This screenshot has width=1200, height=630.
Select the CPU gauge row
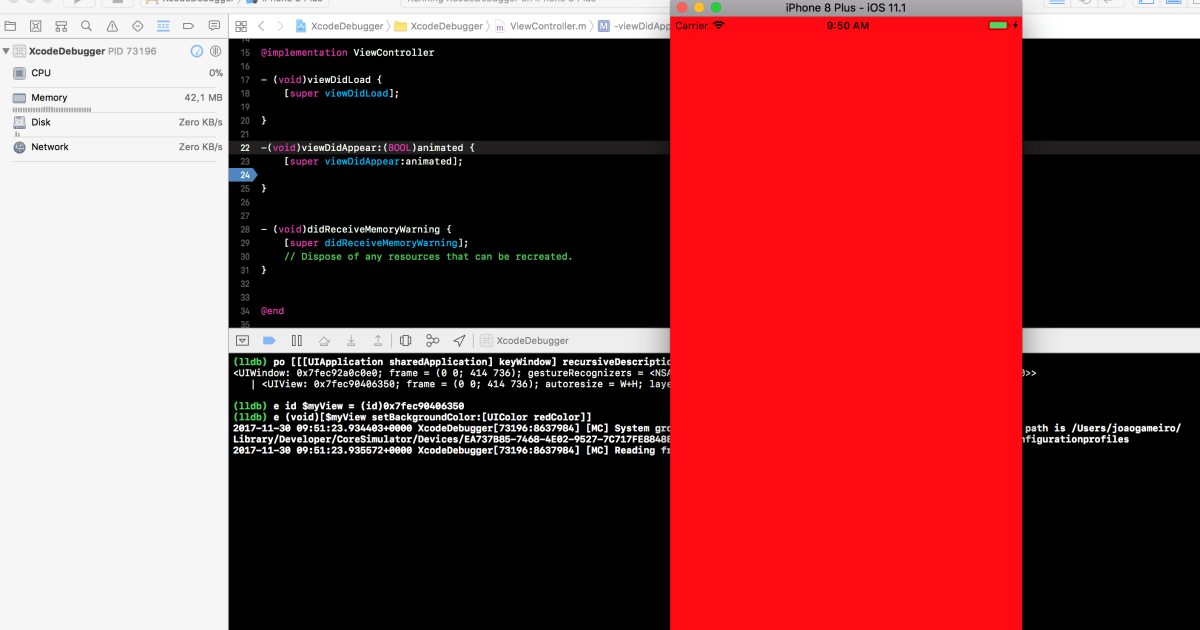click(114, 73)
